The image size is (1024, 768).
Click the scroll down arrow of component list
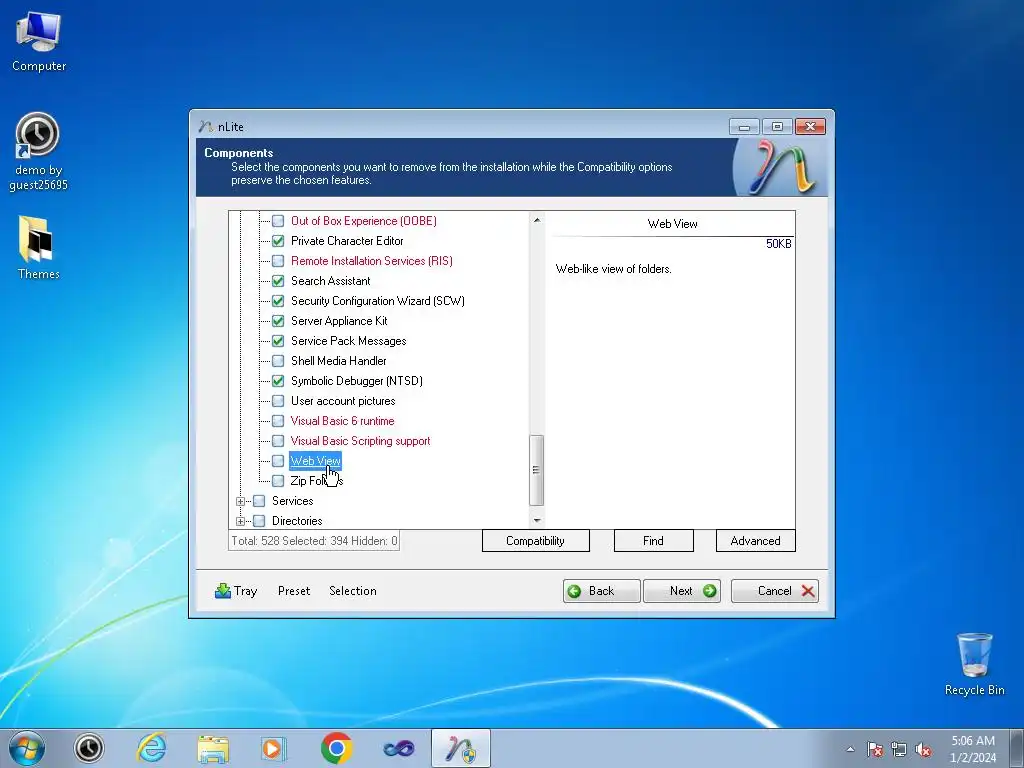[536, 520]
